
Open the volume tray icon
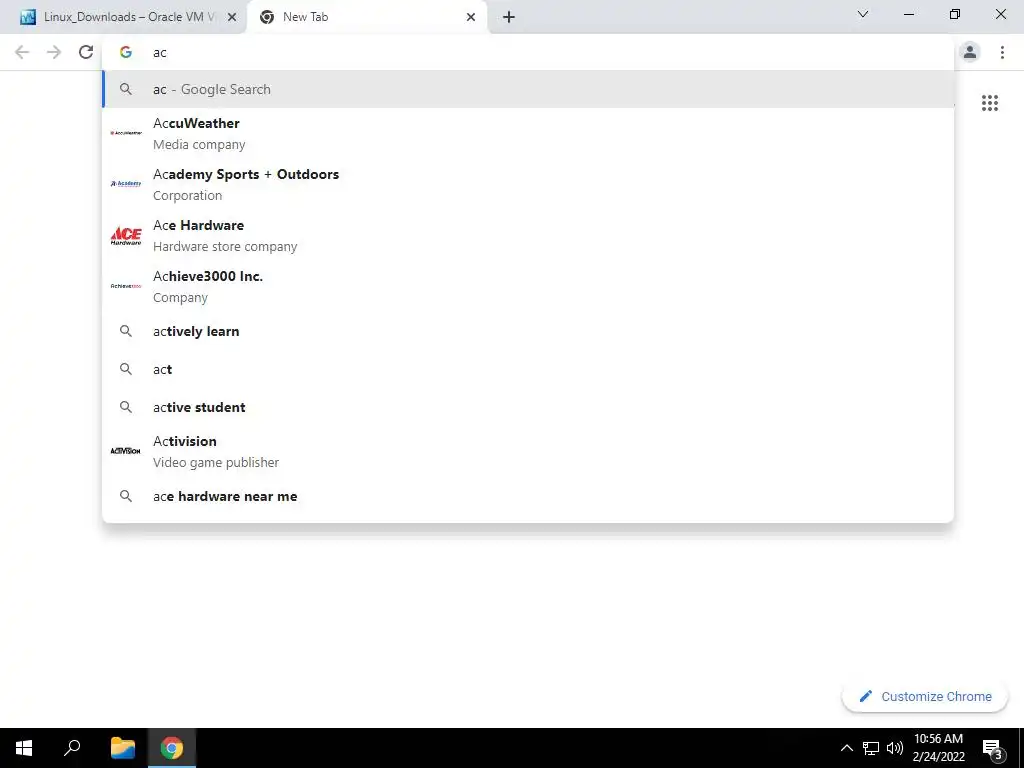895,748
